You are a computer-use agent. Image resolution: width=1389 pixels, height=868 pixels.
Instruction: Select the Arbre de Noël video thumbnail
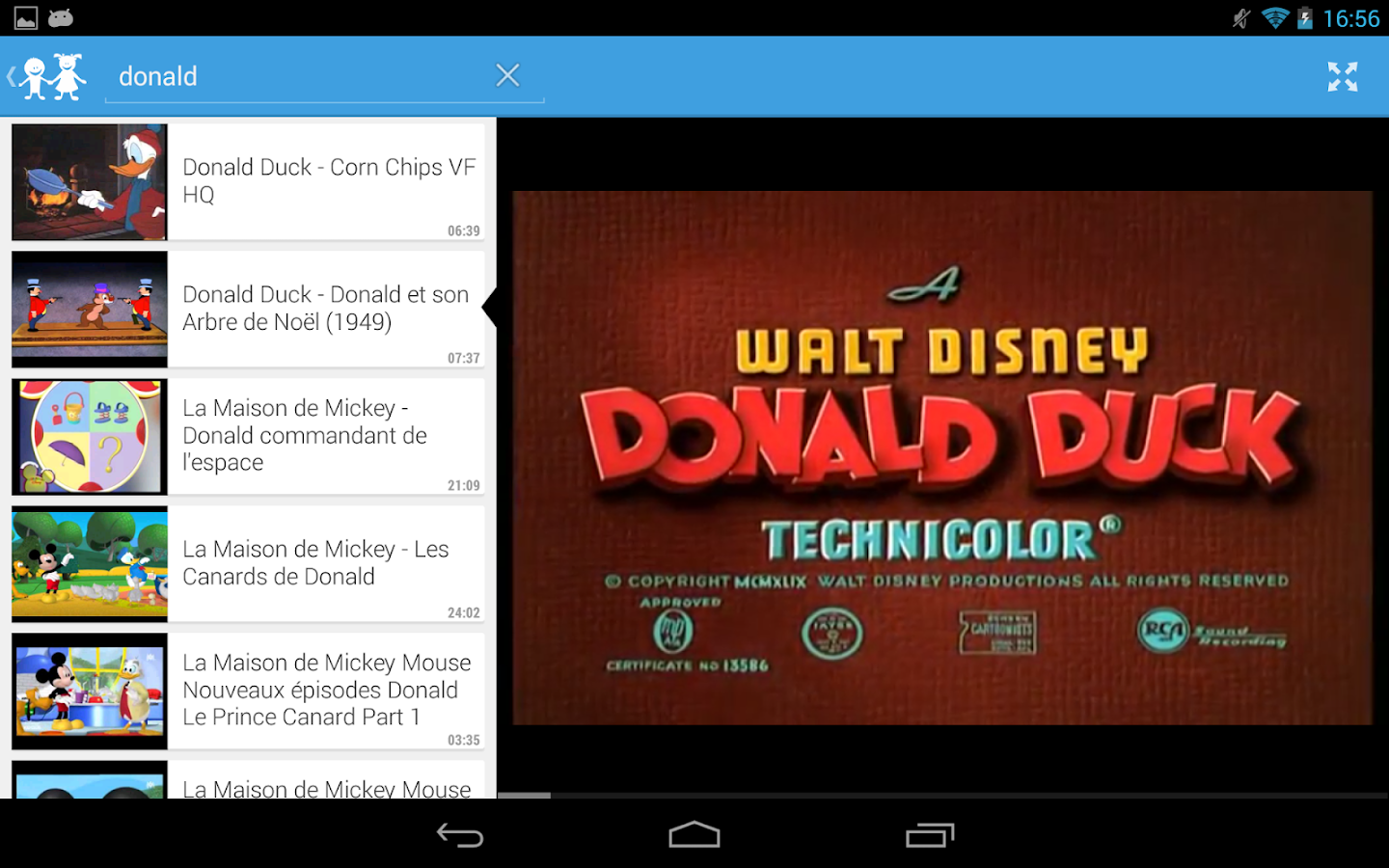[x=90, y=309]
